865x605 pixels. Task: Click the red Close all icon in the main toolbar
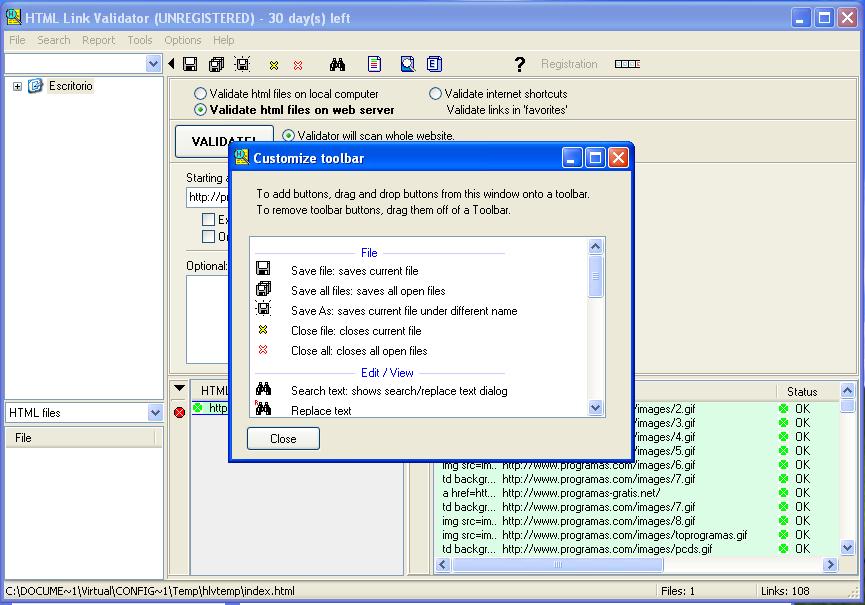[298, 65]
